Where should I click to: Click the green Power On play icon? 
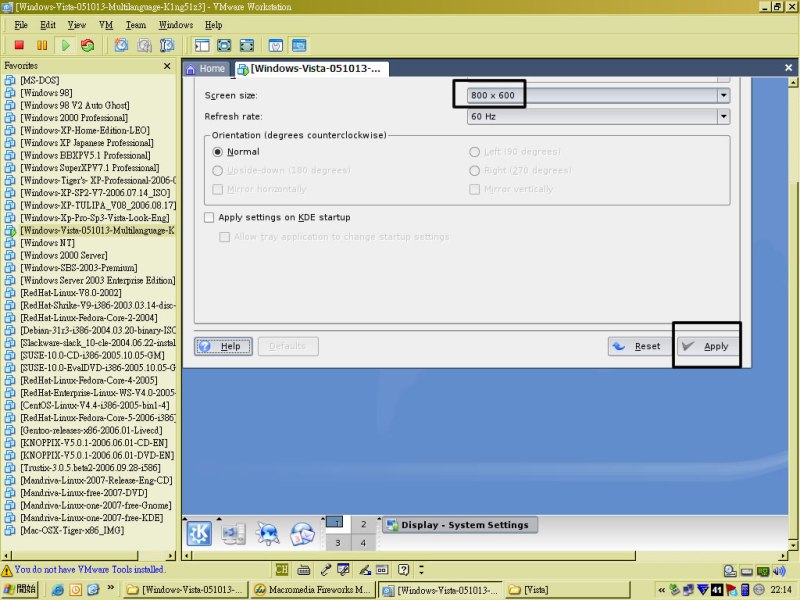tap(65, 45)
